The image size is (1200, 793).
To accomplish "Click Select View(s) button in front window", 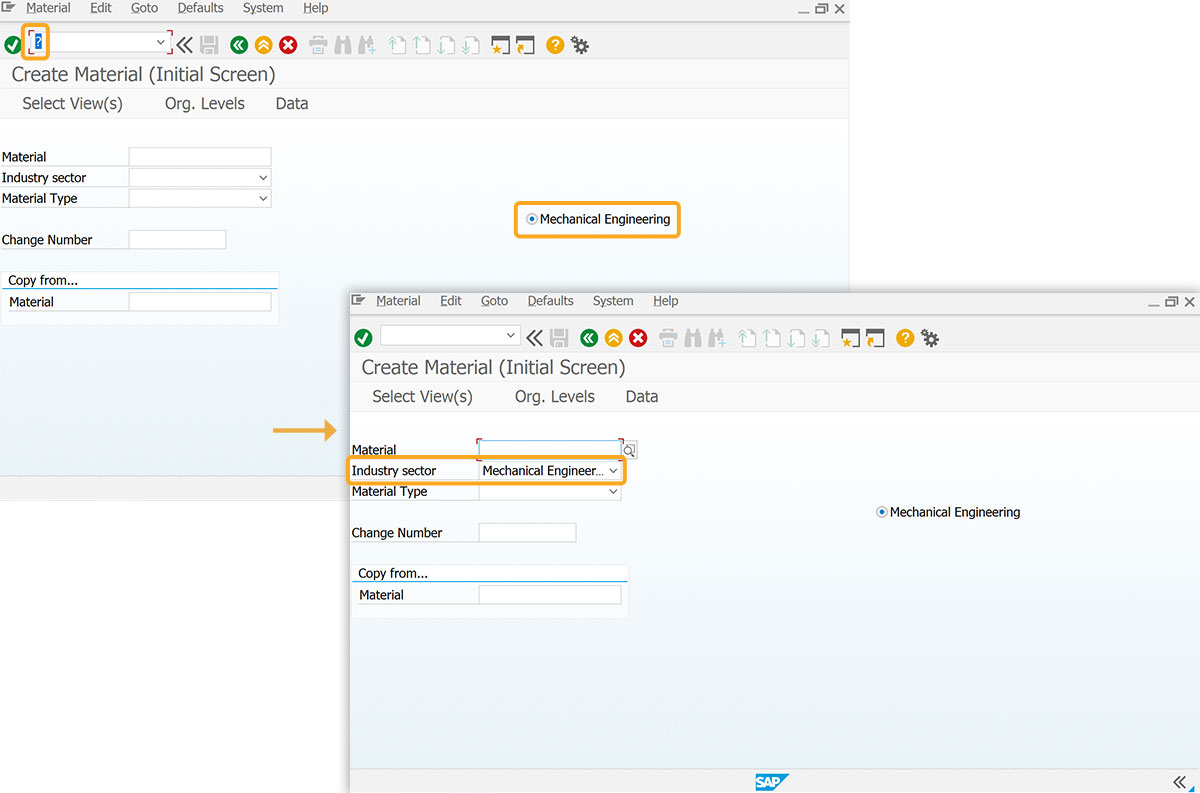I will pos(422,397).
